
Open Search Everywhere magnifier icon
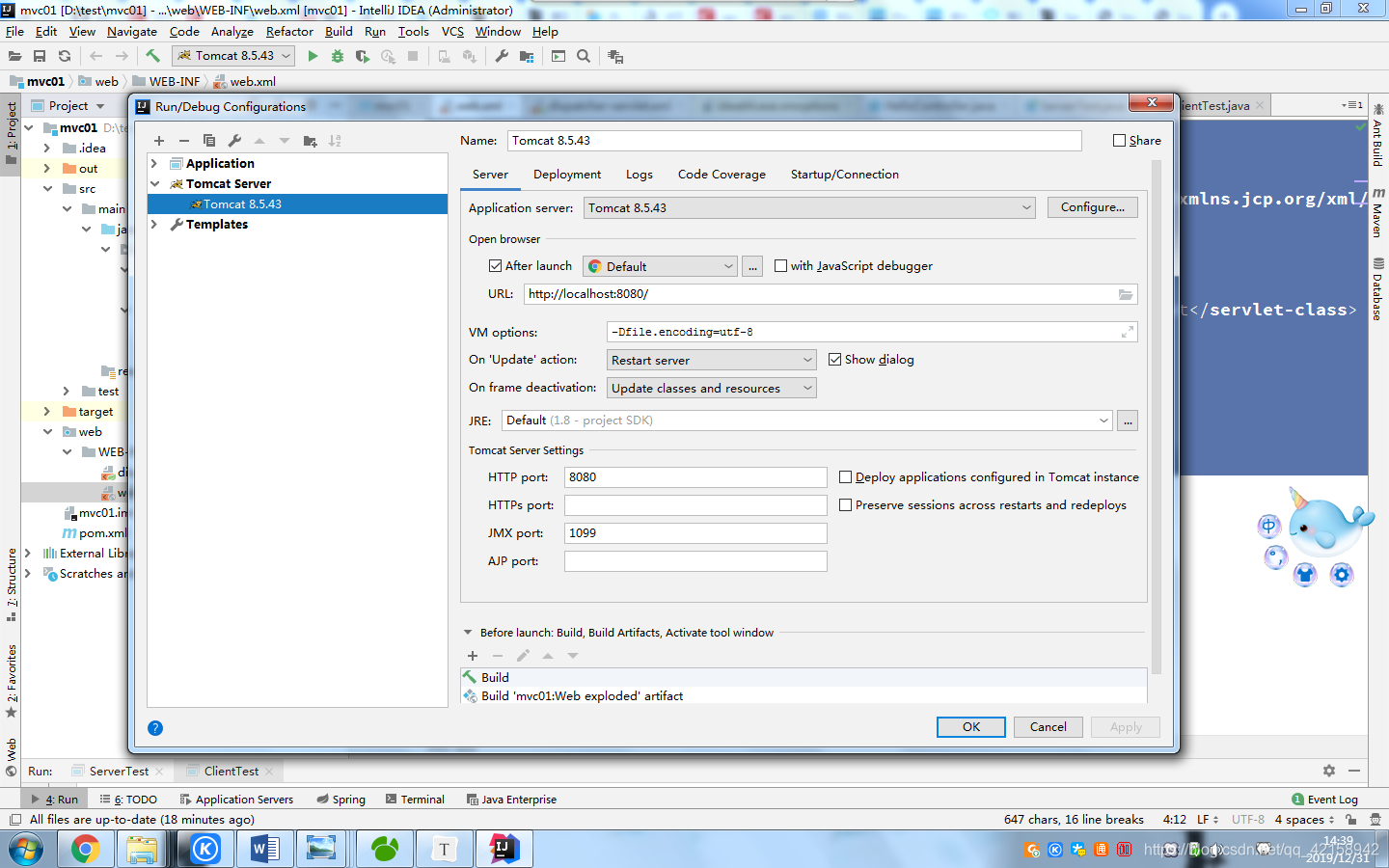[x=584, y=56]
